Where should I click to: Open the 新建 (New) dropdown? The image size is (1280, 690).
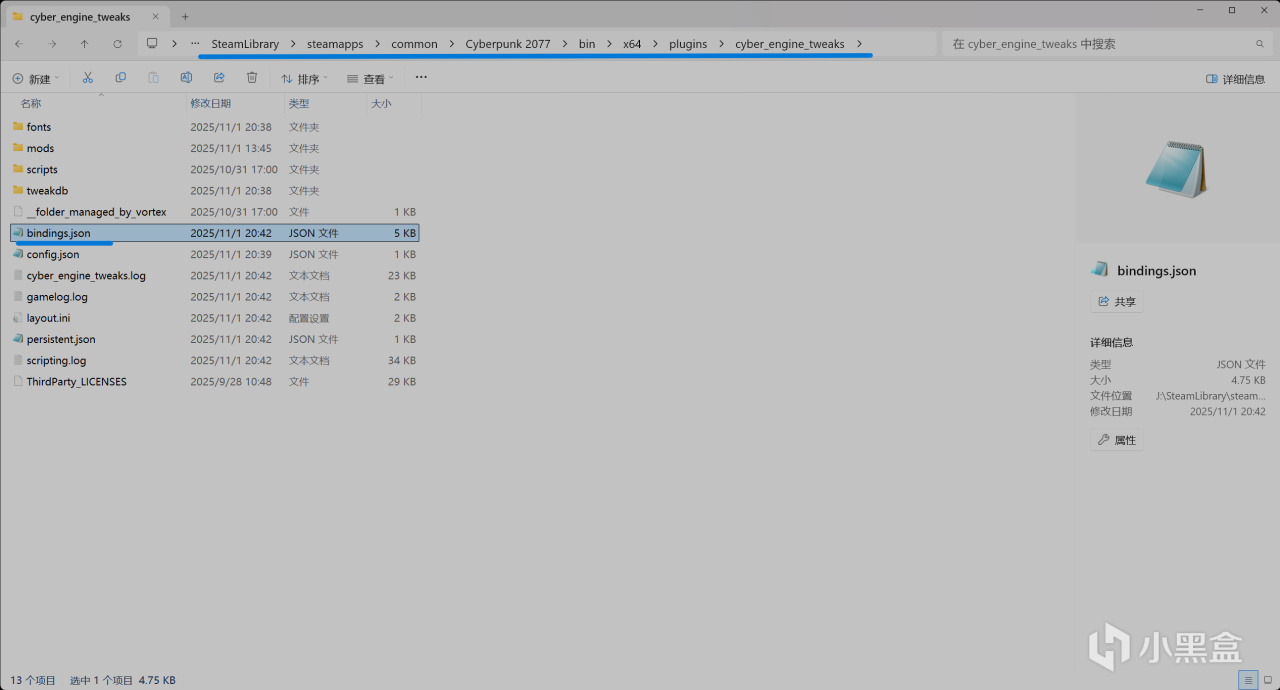click(x=36, y=79)
